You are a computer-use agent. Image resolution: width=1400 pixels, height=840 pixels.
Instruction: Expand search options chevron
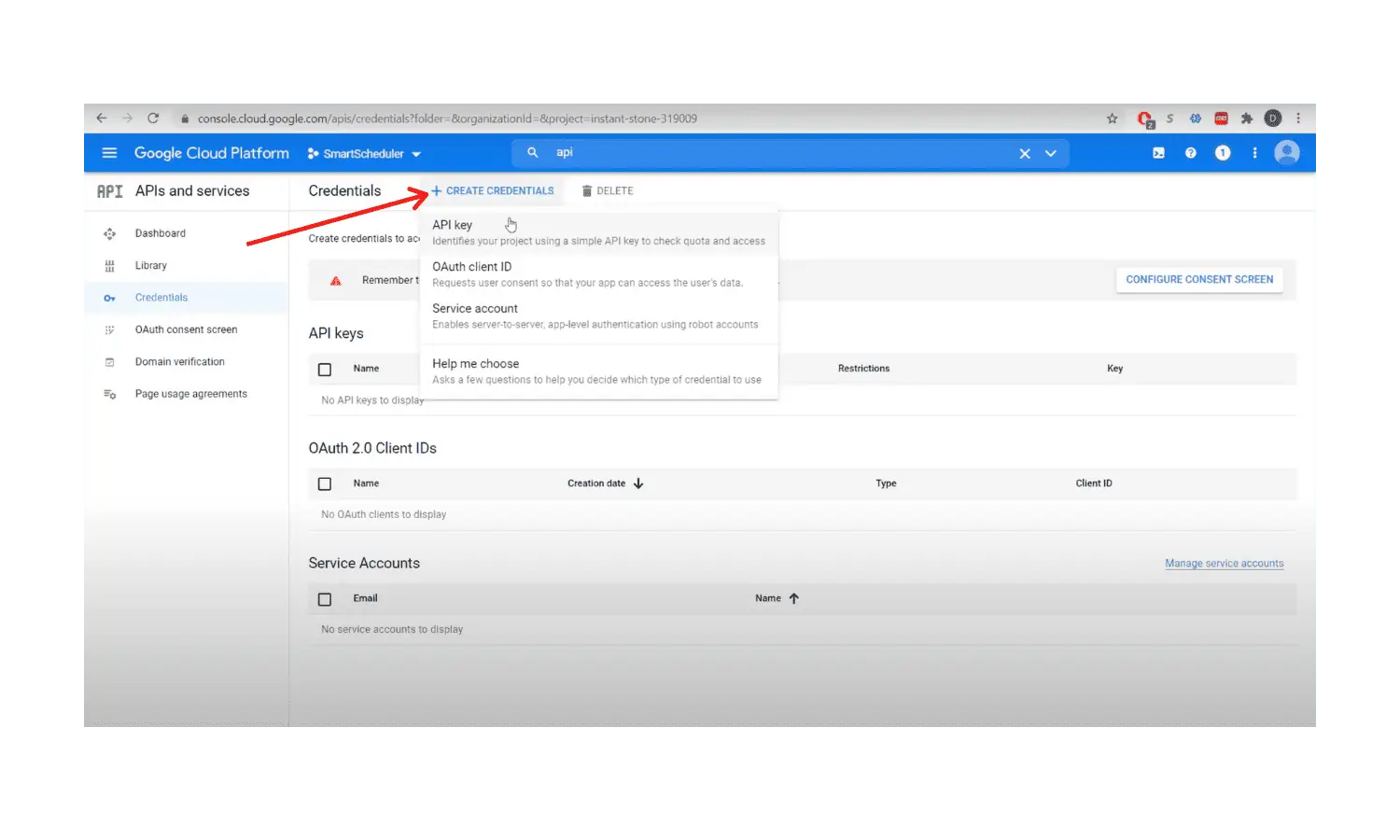1051,153
